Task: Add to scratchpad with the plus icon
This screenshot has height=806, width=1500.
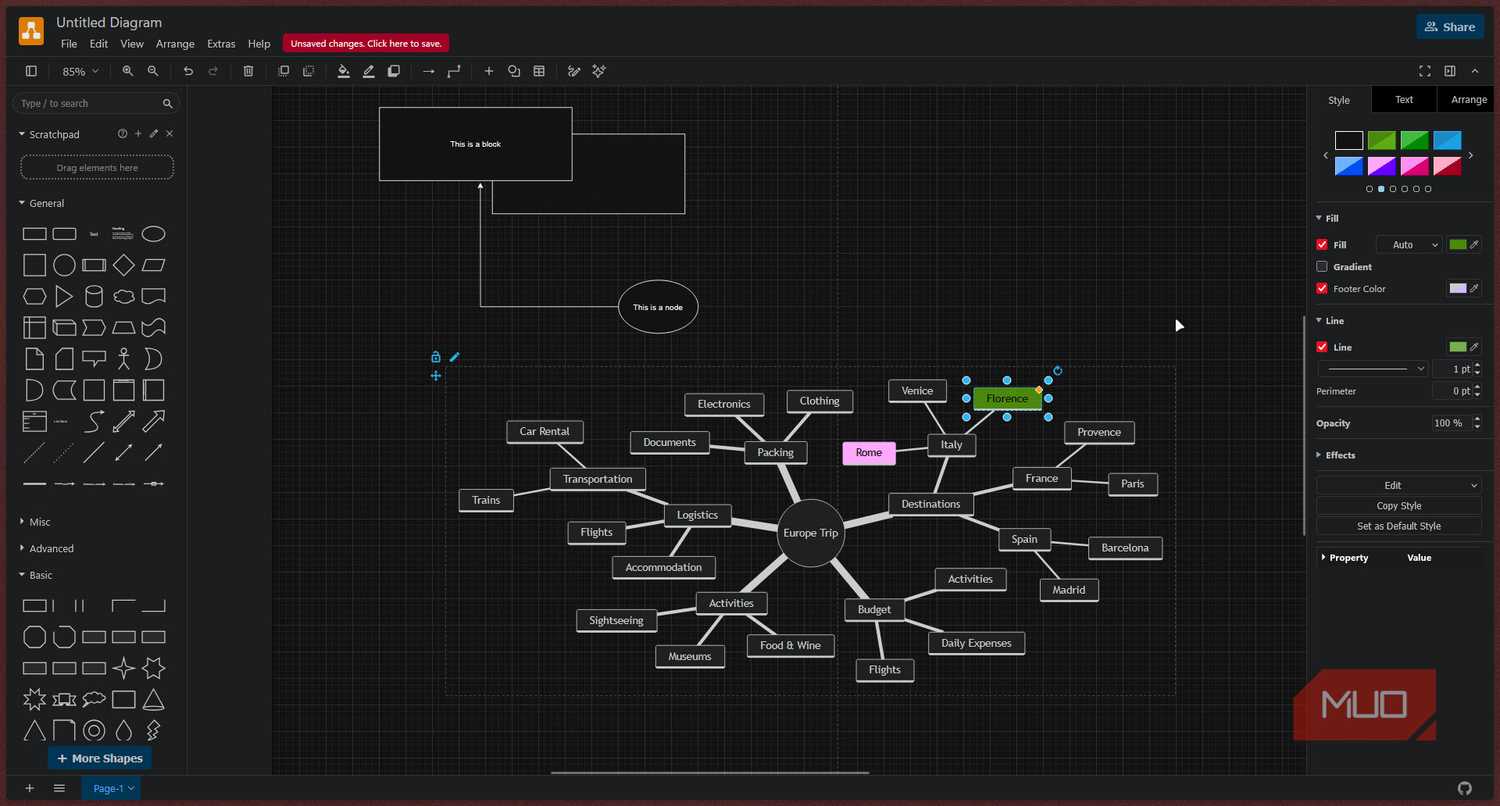Action: (138, 134)
